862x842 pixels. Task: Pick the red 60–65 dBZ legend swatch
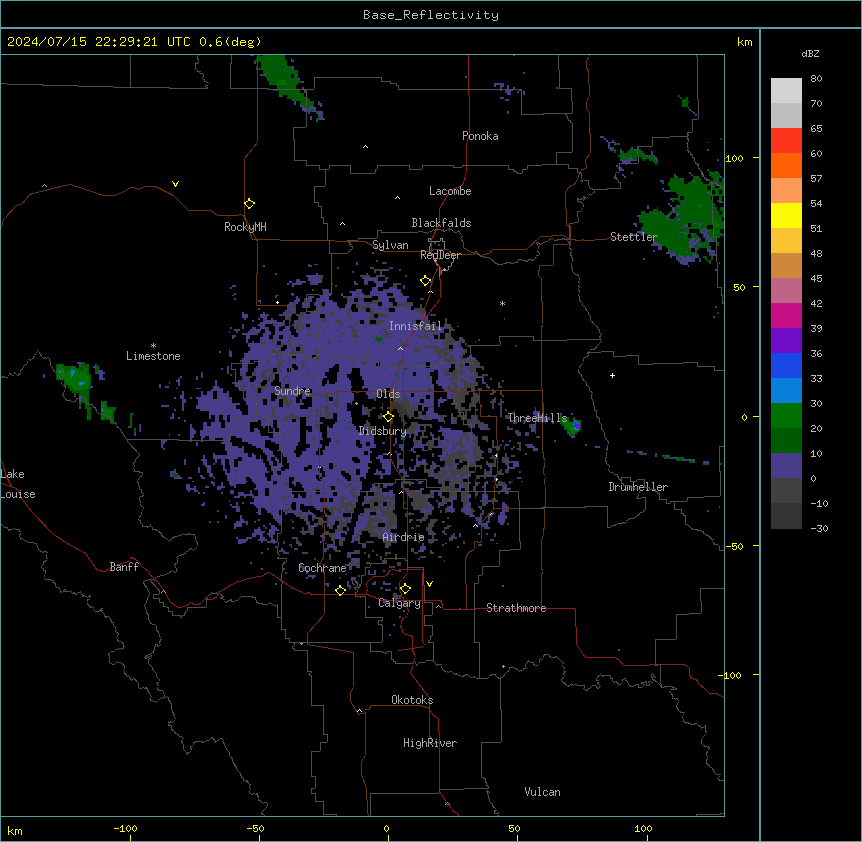click(x=786, y=141)
